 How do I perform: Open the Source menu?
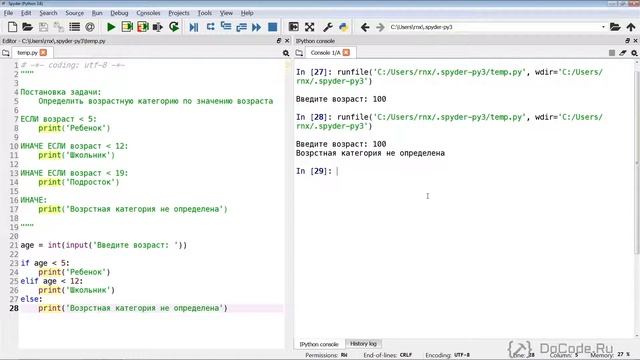tap(74, 13)
